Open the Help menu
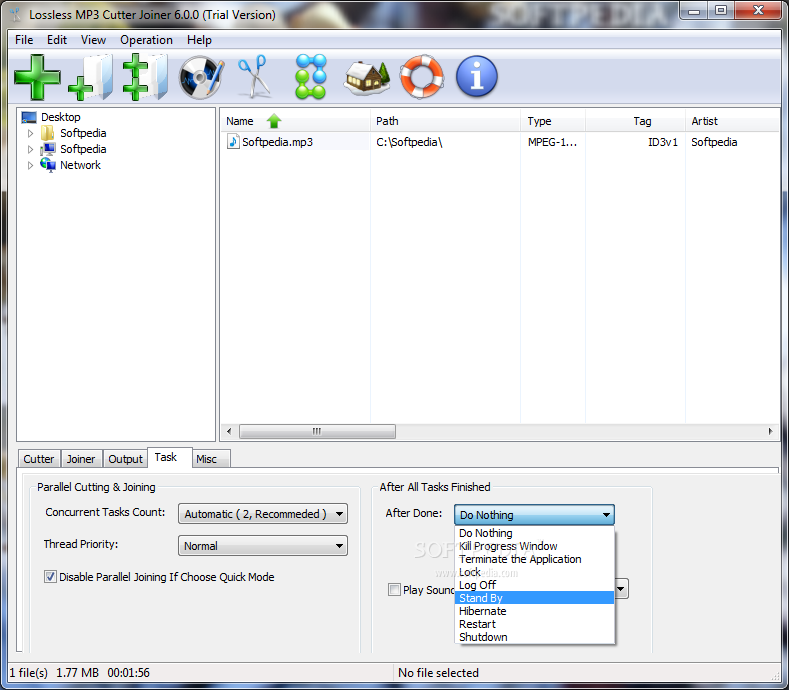The image size is (789, 690). pyautogui.click(x=199, y=40)
